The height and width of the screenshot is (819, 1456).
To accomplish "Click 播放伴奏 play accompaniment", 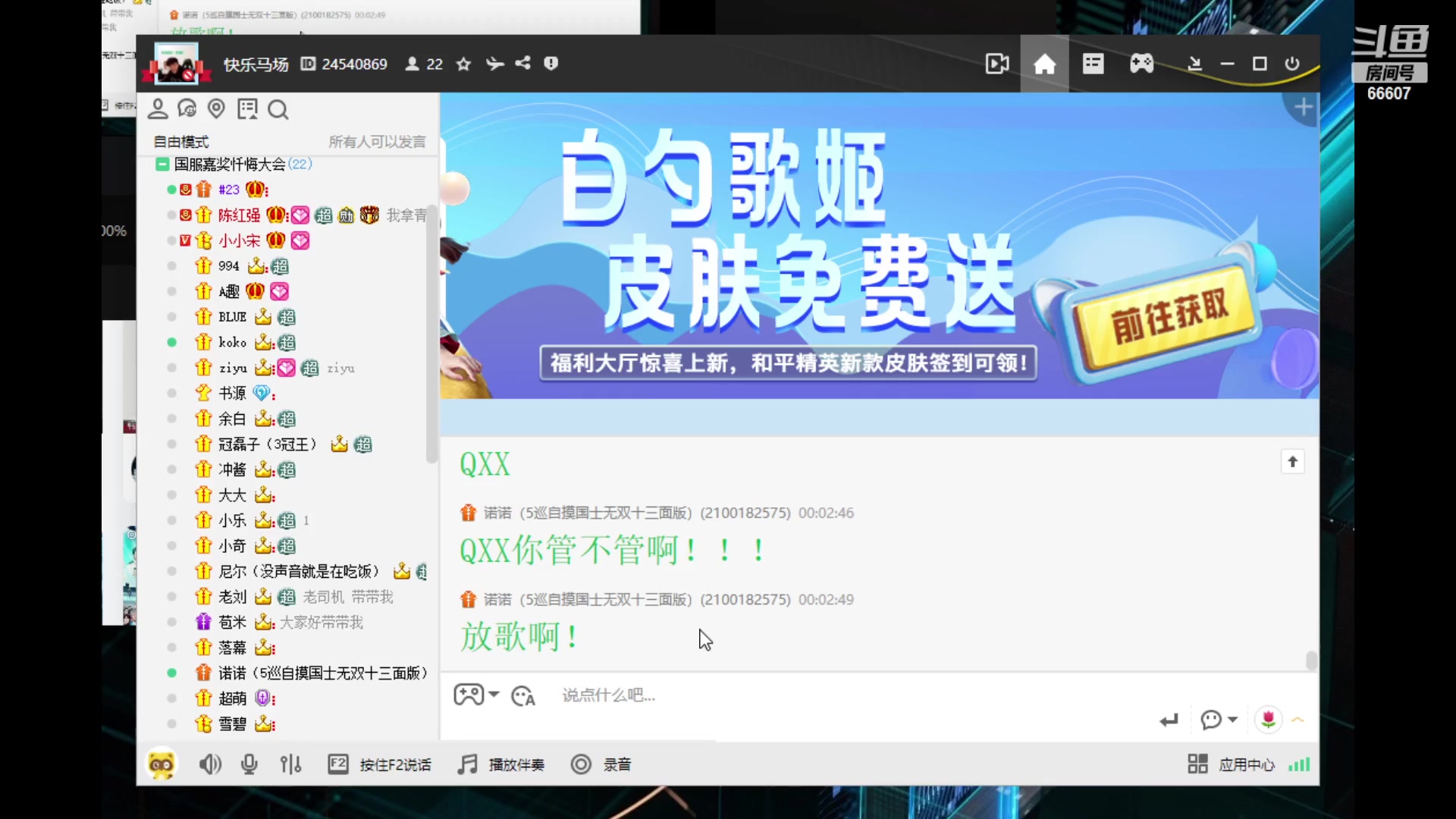I will click(x=501, y=764).
